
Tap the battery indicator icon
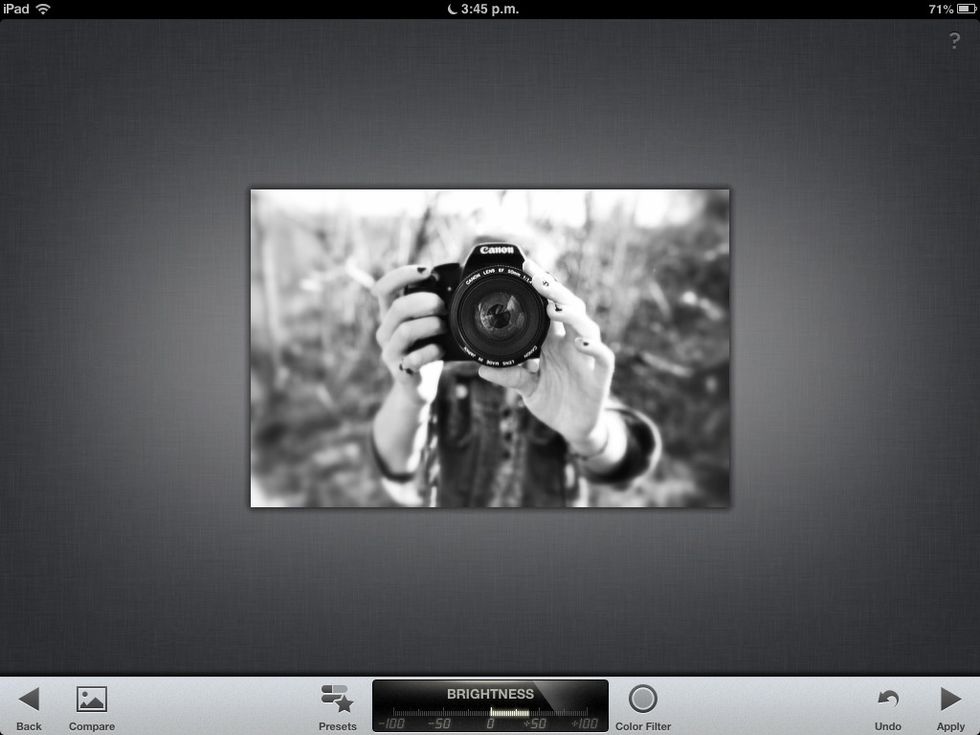tap(966, 9)
